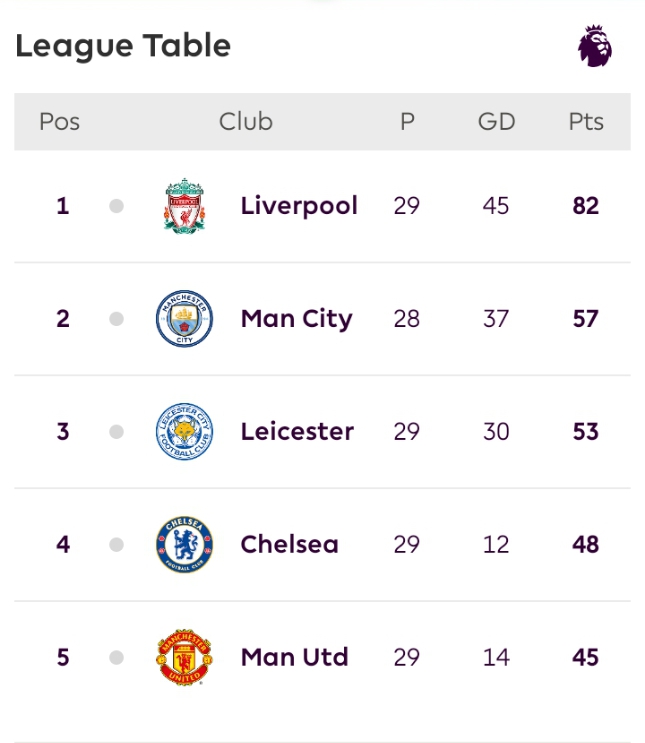Click the Man Utd club crest
This screenshot has height=743, width=645.
[x=185, y=658]
